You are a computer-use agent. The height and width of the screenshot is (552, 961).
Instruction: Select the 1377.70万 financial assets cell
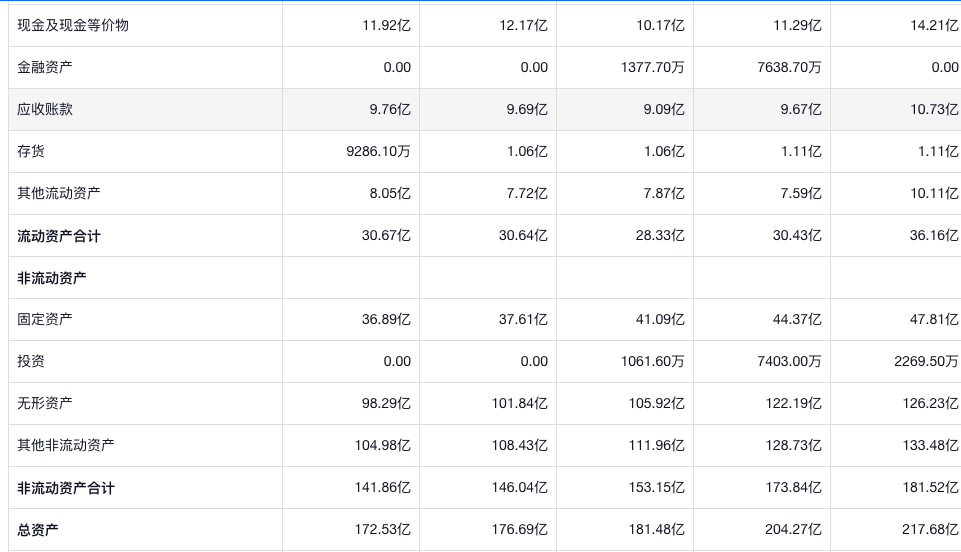click(652, 67)
